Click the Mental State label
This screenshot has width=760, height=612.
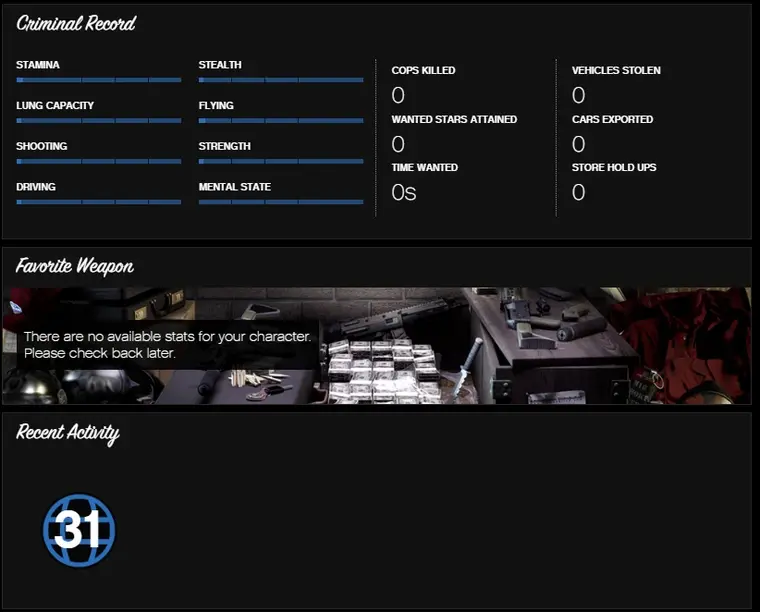[235, 187]
